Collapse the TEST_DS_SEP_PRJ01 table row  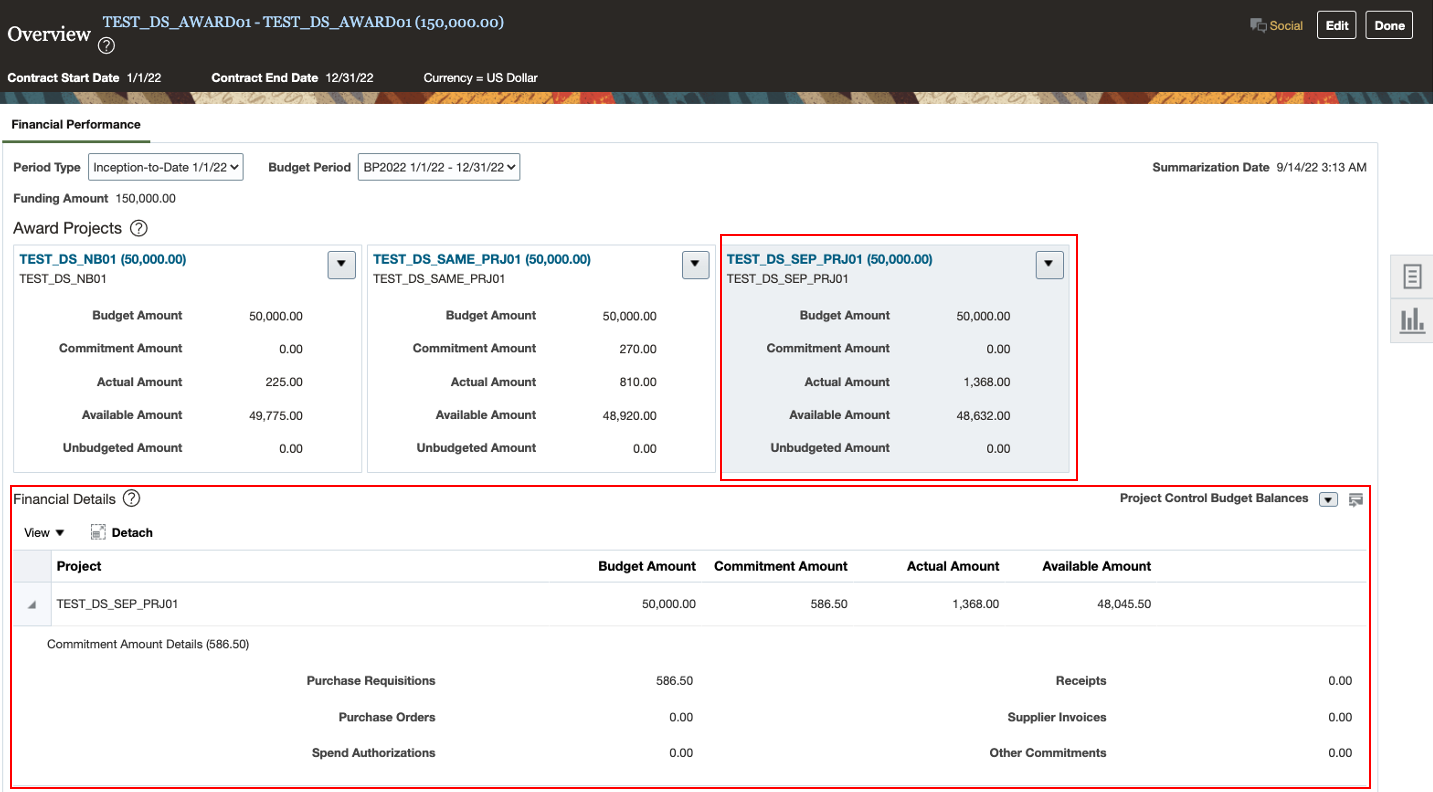[31, 605]
